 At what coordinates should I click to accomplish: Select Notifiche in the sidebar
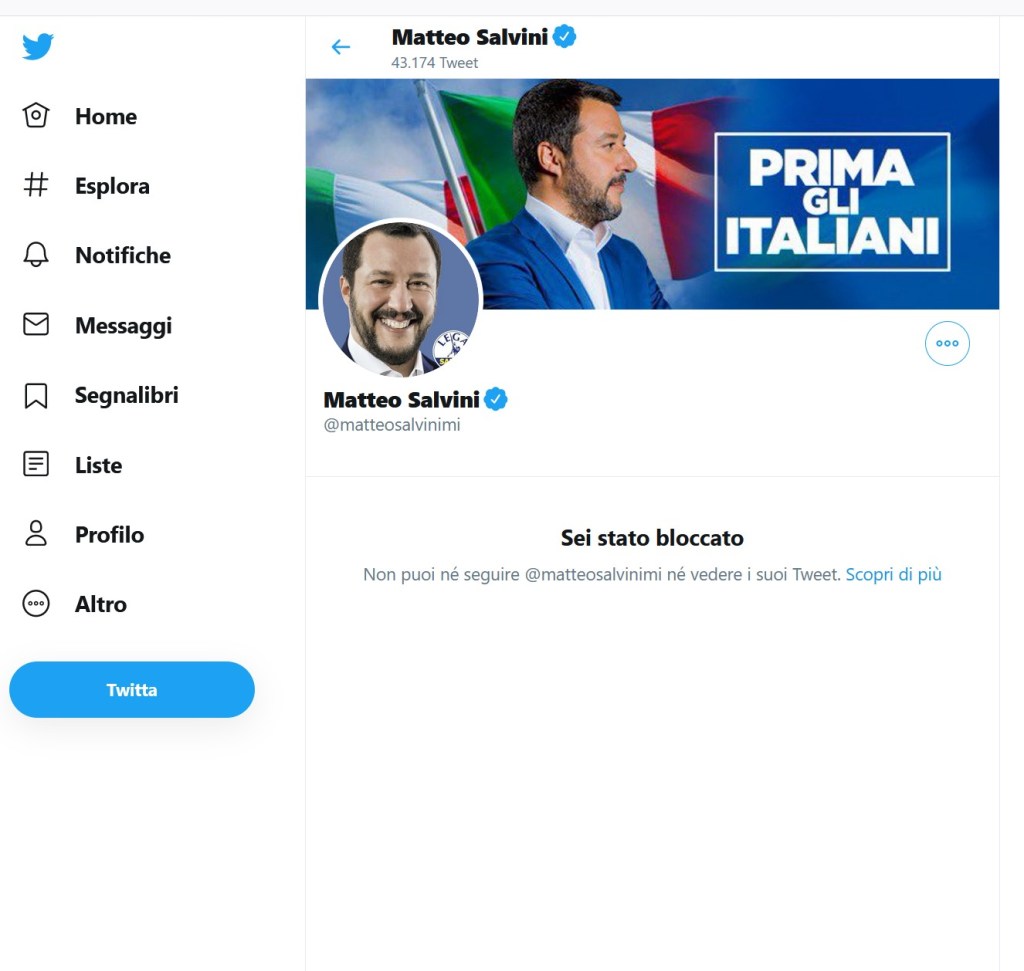(x=122, y=255)
